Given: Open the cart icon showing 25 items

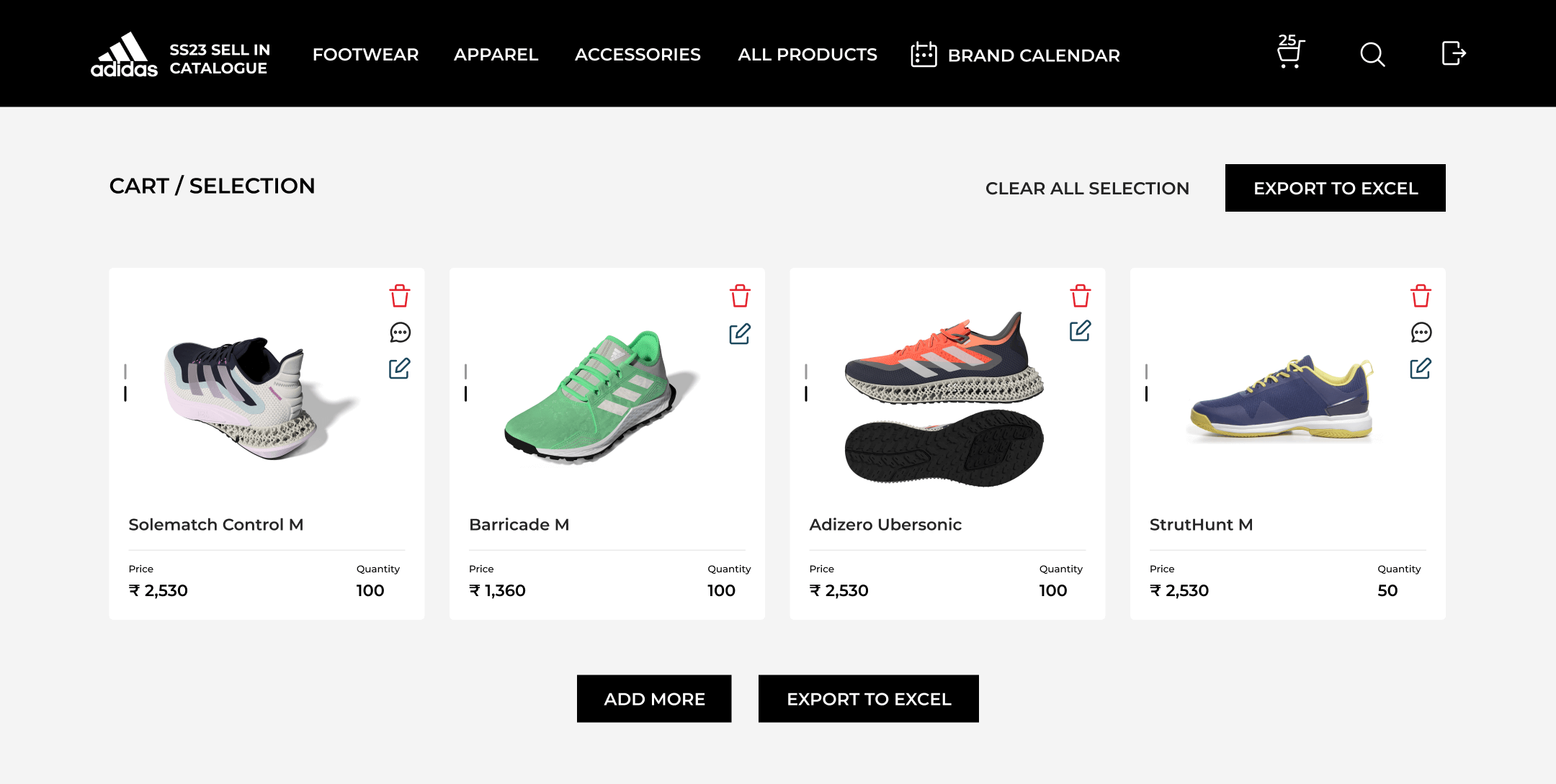Looking at the screenshot, I should click(x=1289, y=53).
